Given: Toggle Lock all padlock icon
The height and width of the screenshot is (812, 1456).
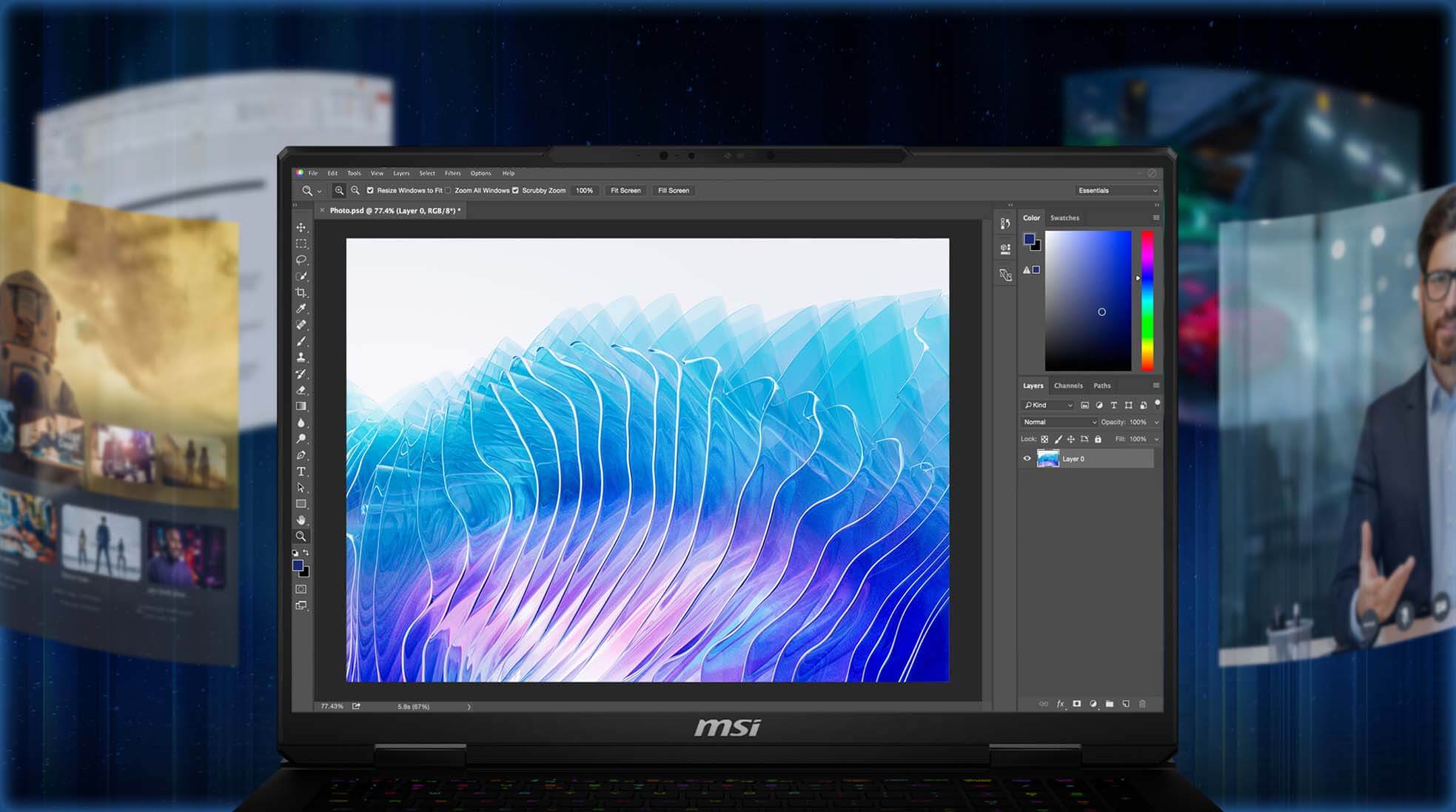Looking at the screenshot, I should pos(1098,439).
